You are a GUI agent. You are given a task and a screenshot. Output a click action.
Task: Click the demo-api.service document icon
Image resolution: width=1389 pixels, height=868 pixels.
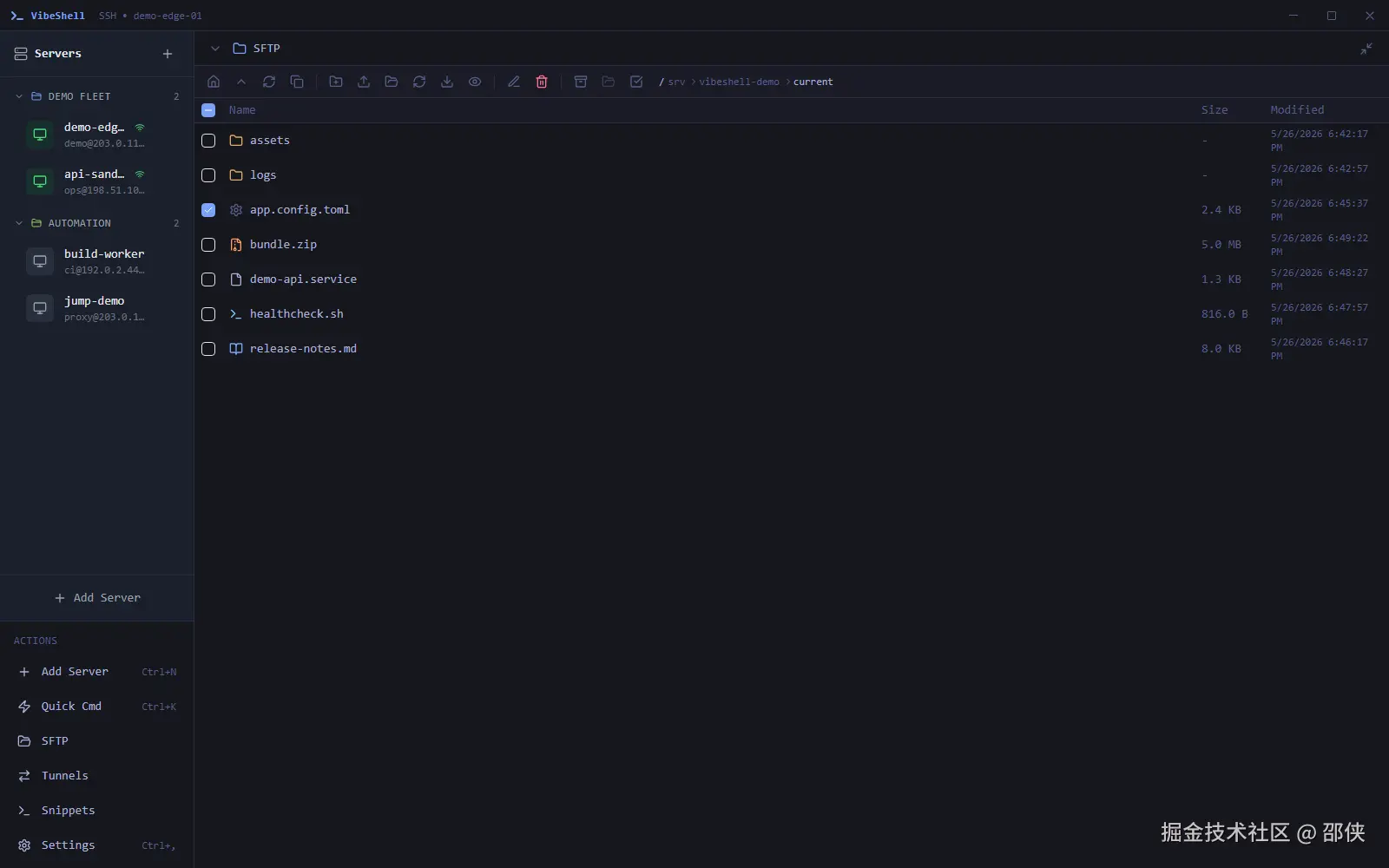tap(236, 279)
